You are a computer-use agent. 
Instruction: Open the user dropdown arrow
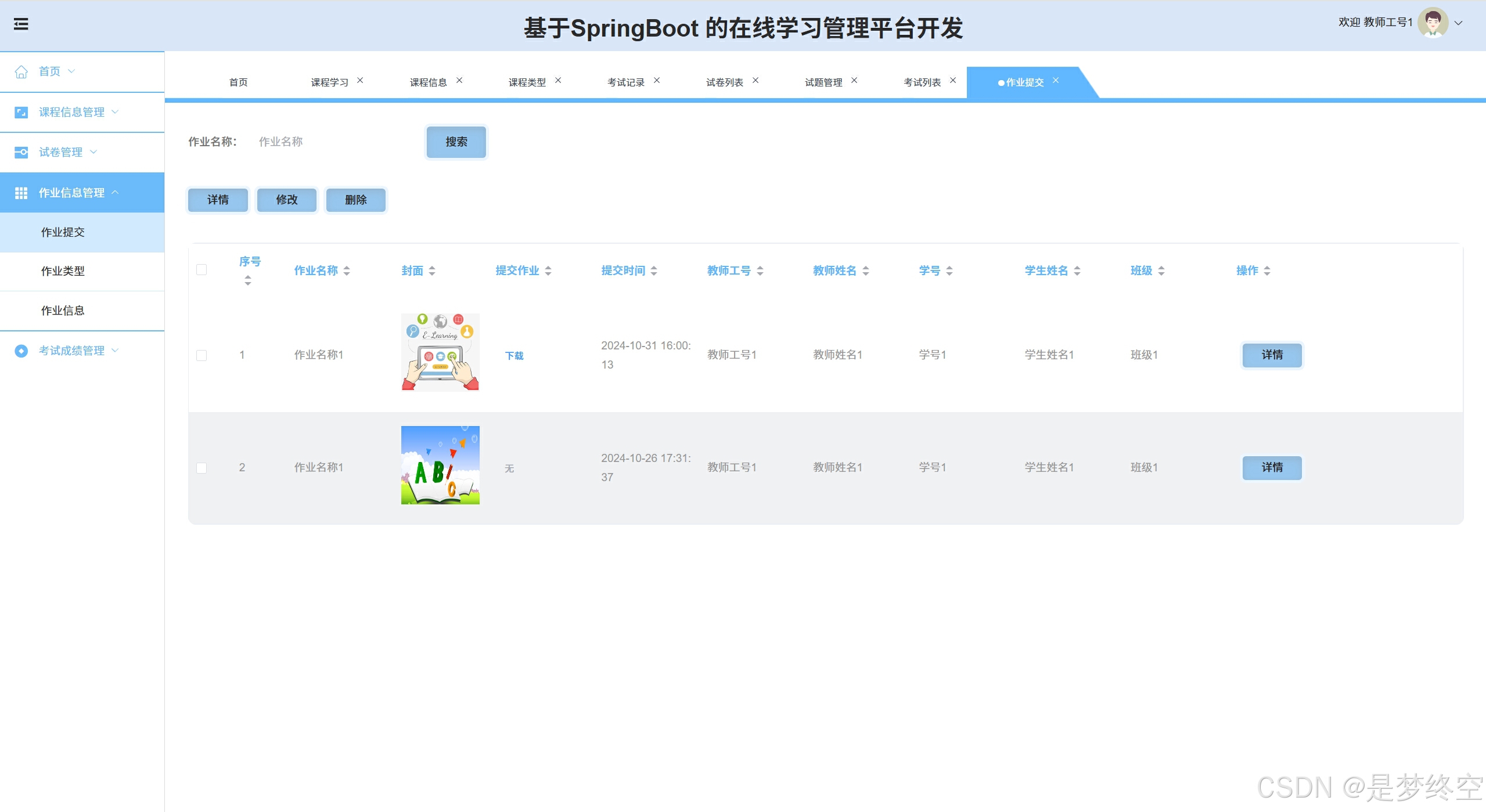point(1459,23)
